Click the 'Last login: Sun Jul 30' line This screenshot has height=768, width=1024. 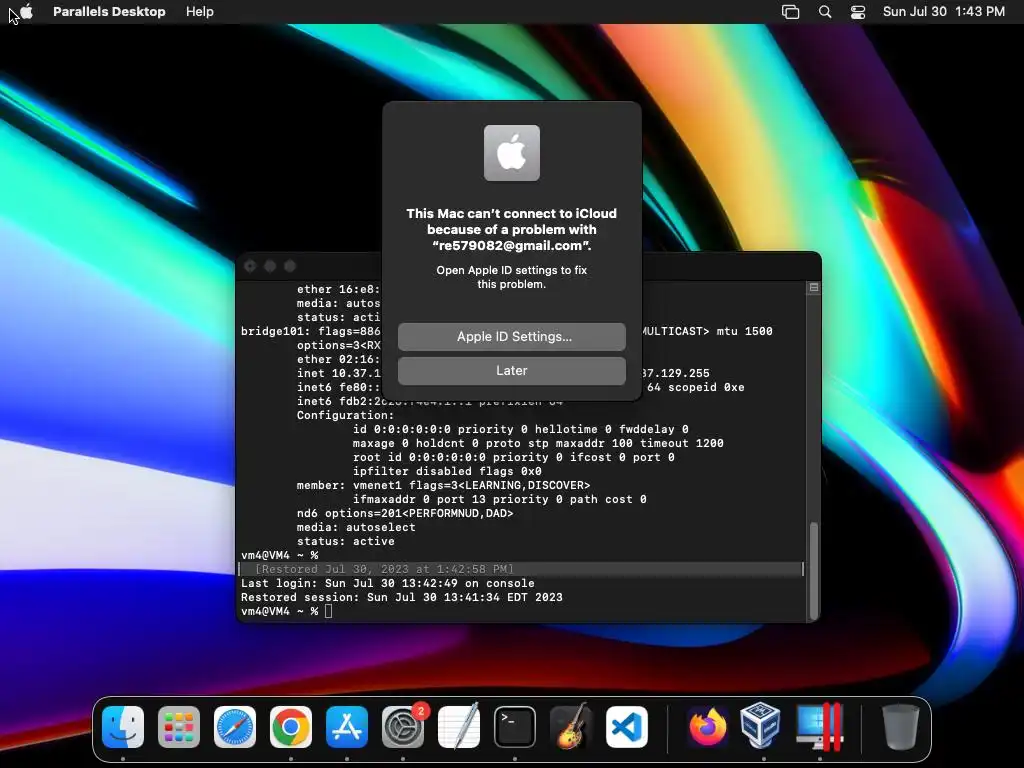387,583
